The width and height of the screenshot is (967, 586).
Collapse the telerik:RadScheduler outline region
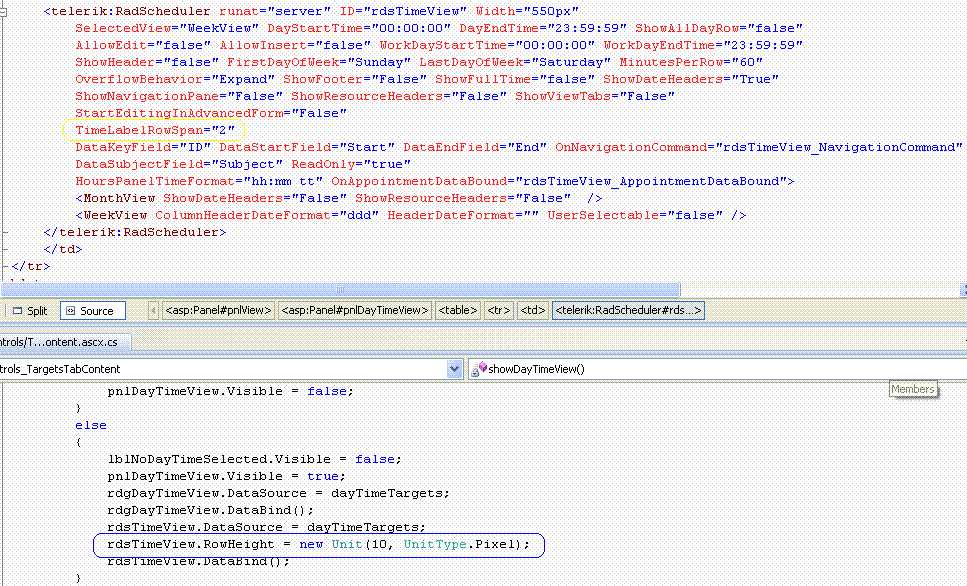[x=3, y=12]
